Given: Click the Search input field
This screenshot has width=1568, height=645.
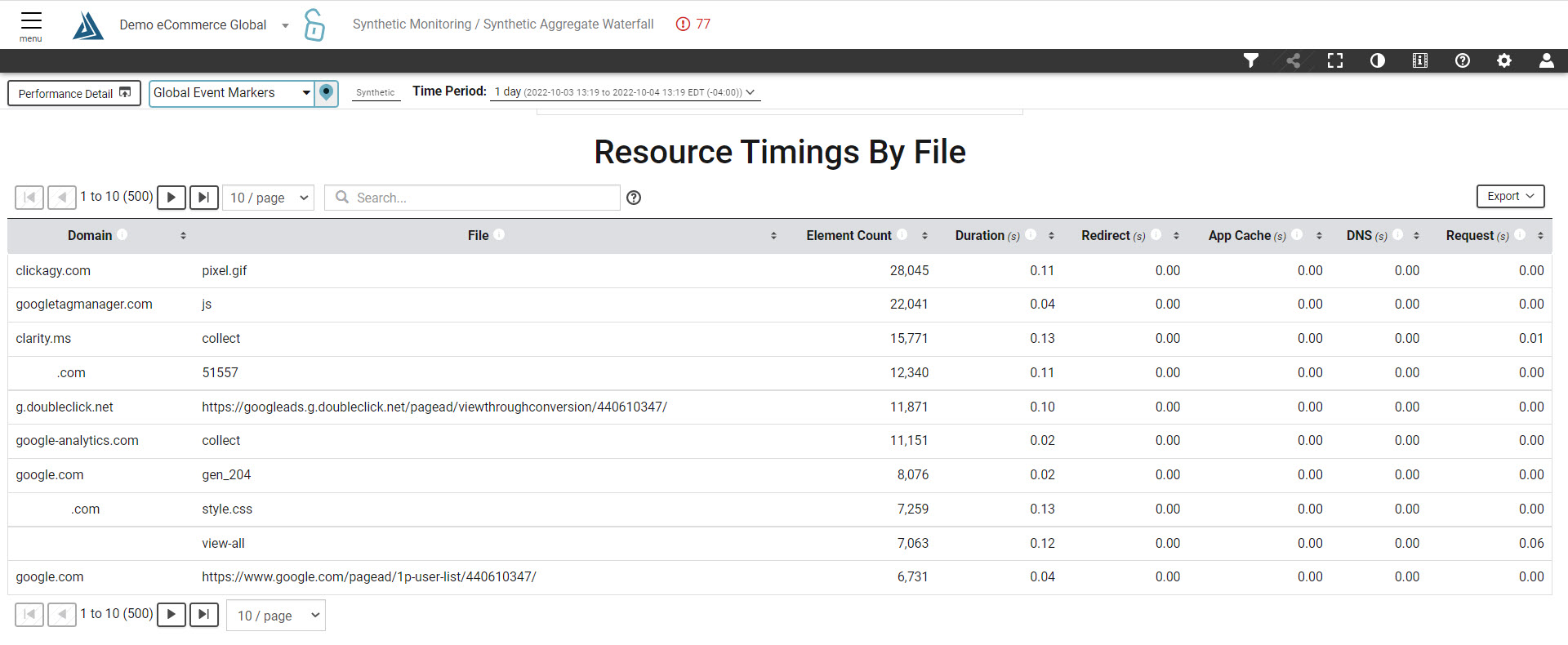Looking at the screenshot, I should pos(482,198).
